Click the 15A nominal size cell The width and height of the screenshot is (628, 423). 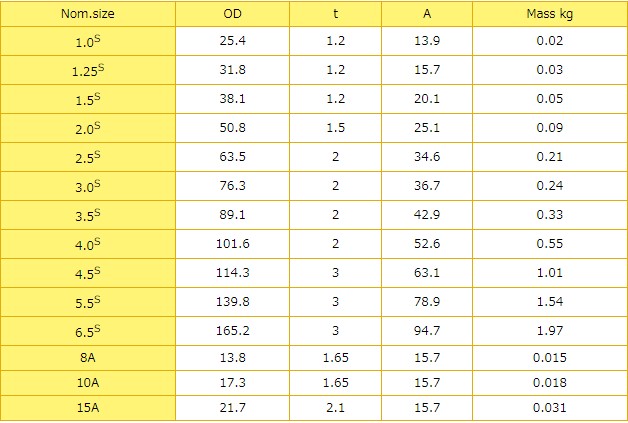point(88,408)
